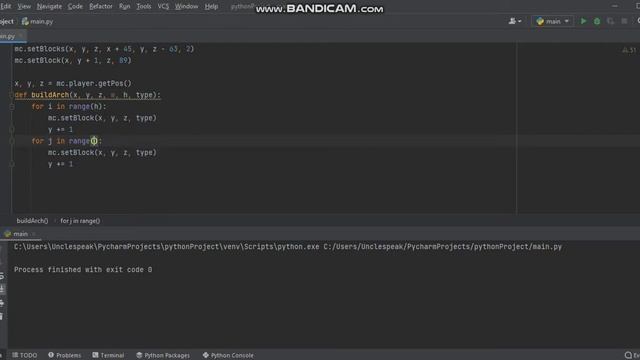
Task: Click inside the empty range() parentheses
Action: (x=94, y=141)
